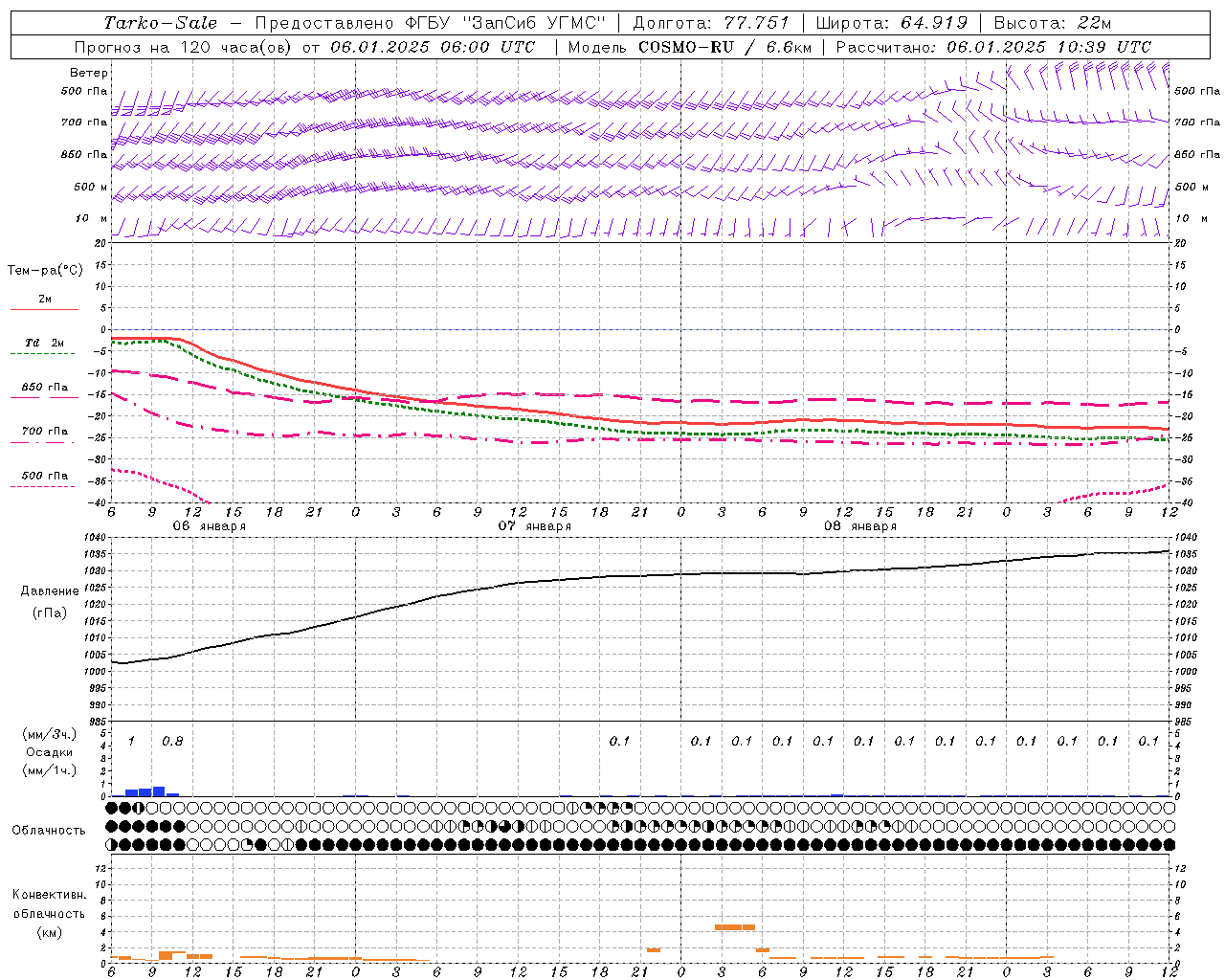Click the blue precipitation bars on 06 января

(152, 791)
